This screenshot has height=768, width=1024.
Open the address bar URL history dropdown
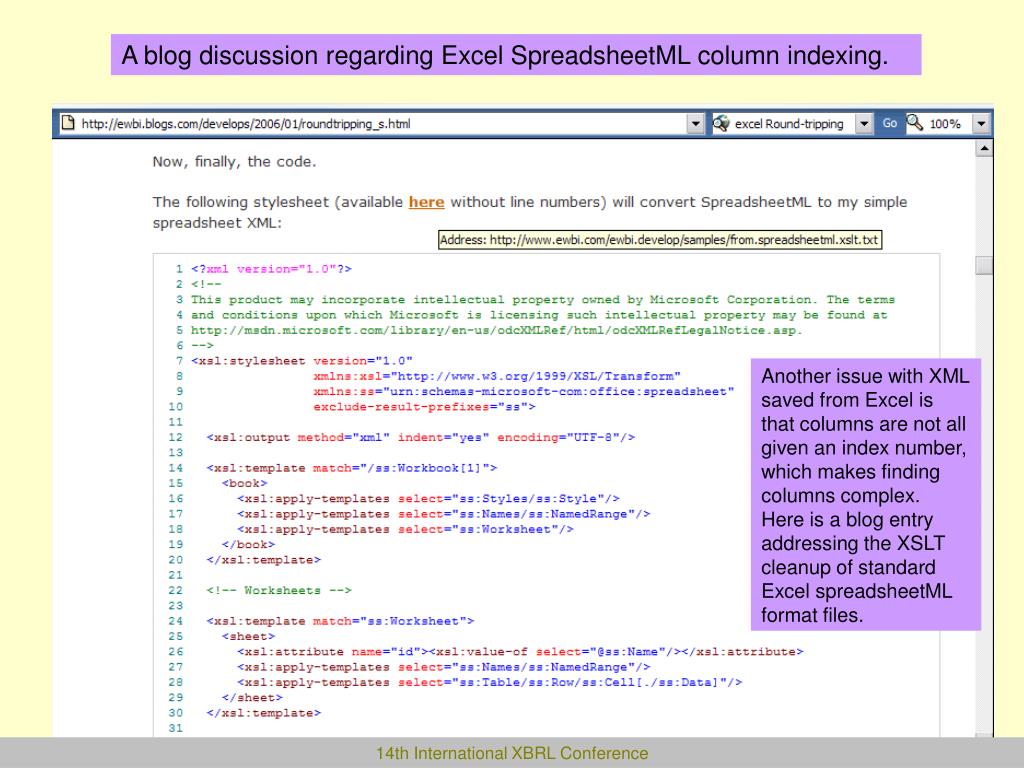coord(696,123)
